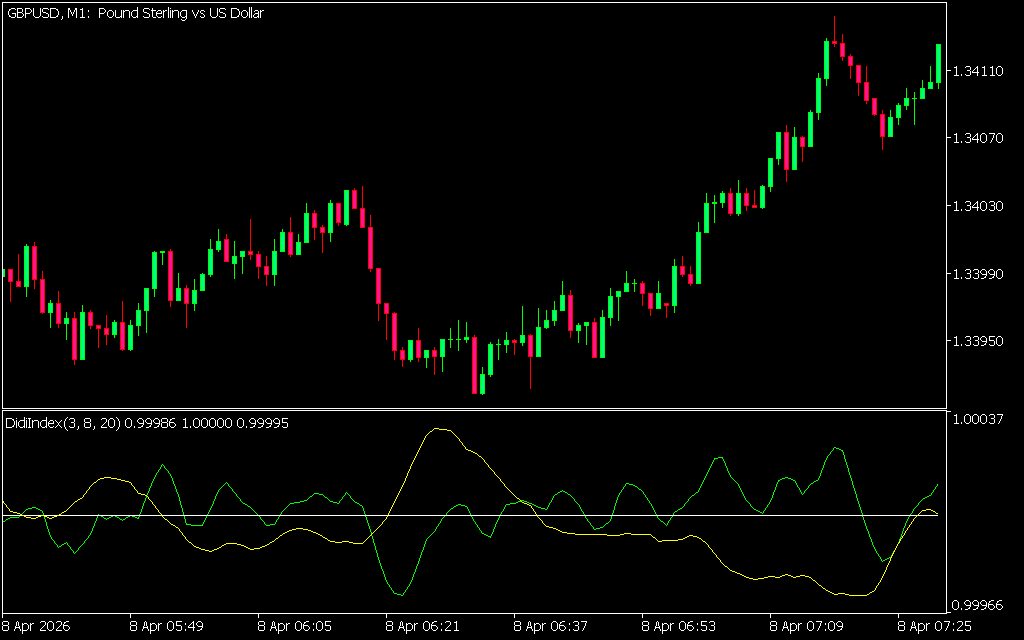Click the 8 Apr 06:05 time marker
The width and height of the screenshot is (1024, 640).
(x=296, y=627)
